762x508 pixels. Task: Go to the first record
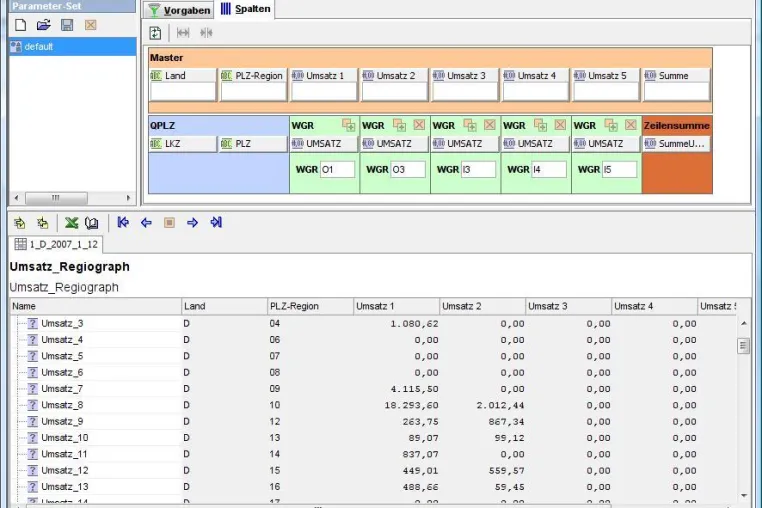pos(123,223)
